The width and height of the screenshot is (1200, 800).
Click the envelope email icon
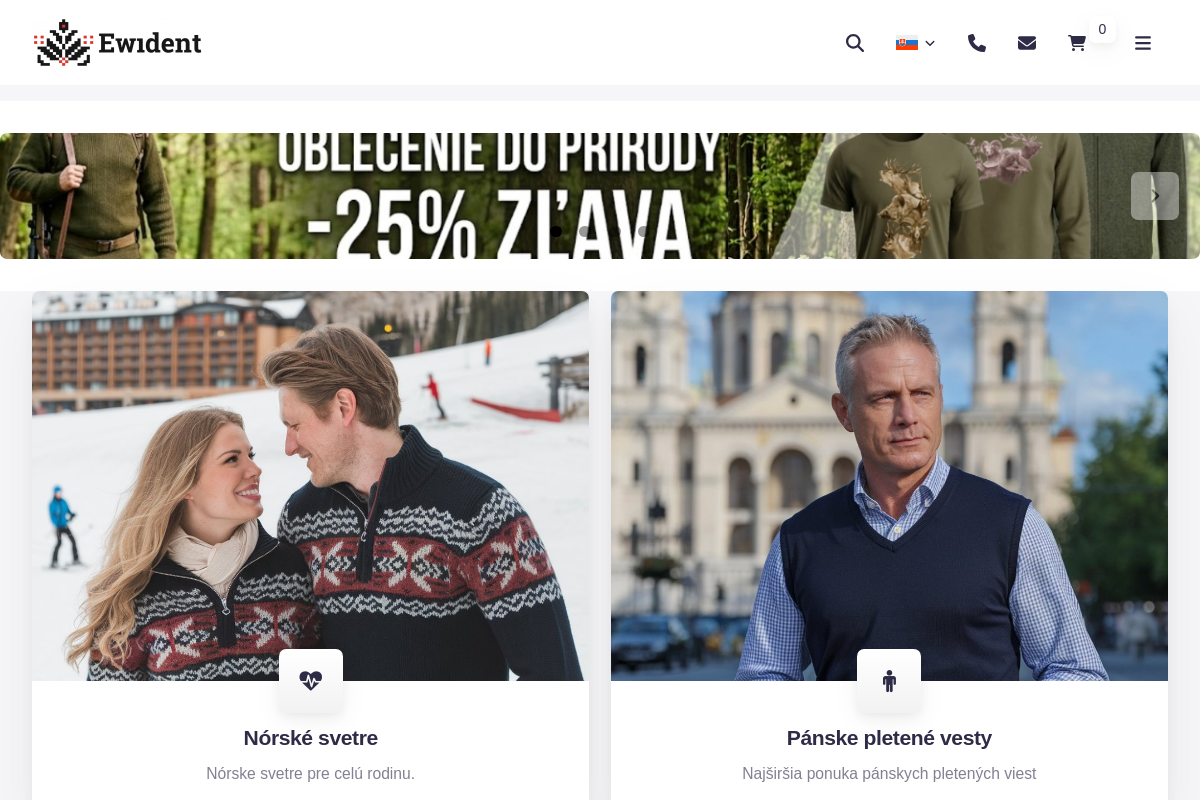tap(1027, 43)
